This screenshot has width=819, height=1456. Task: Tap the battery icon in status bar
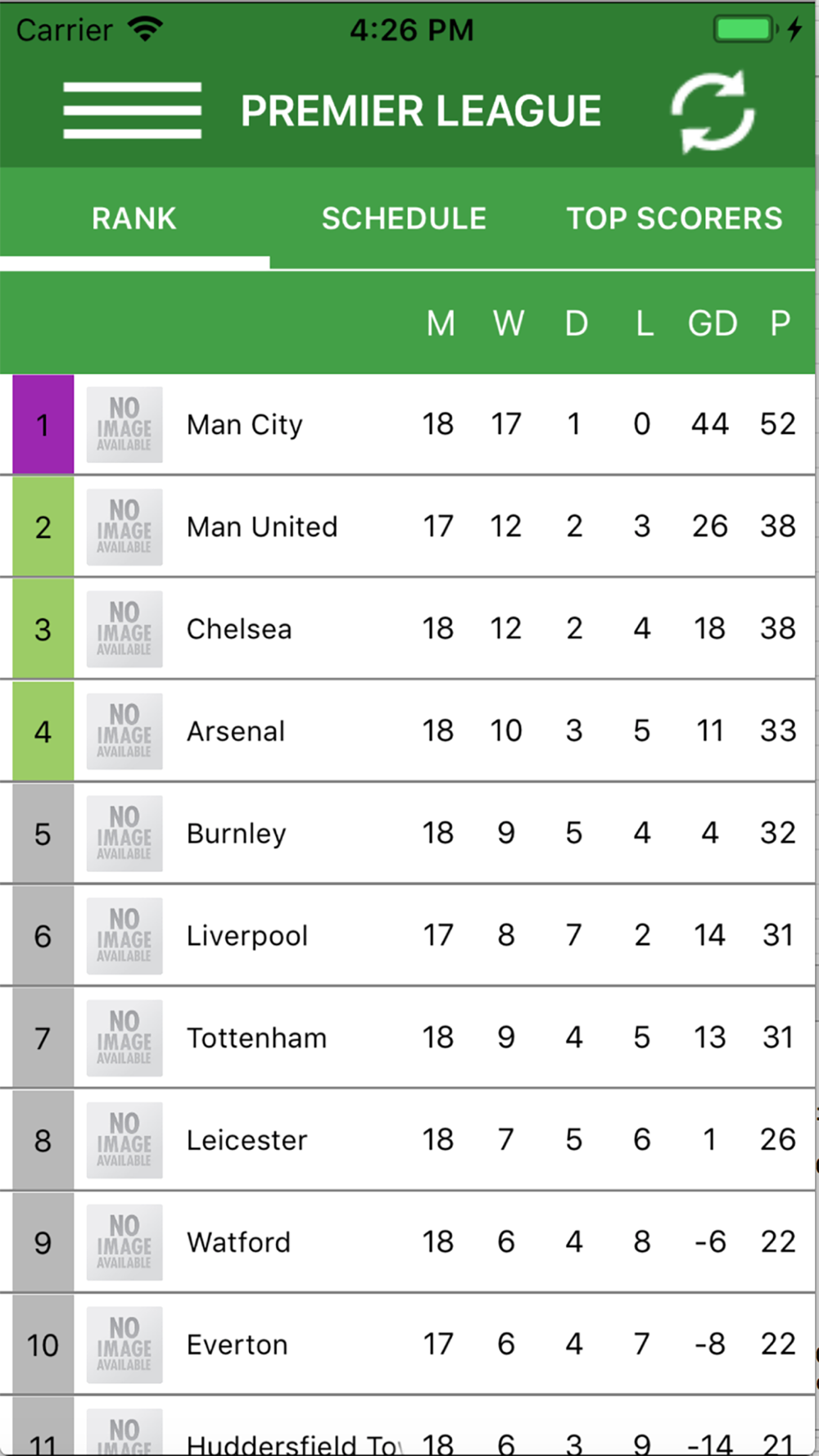[x=746, y=29]
